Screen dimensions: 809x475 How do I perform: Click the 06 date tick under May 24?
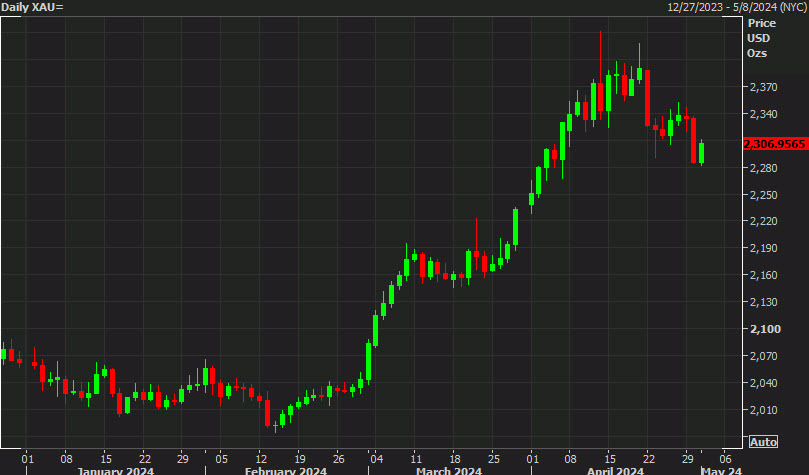(x=725, y=458)
